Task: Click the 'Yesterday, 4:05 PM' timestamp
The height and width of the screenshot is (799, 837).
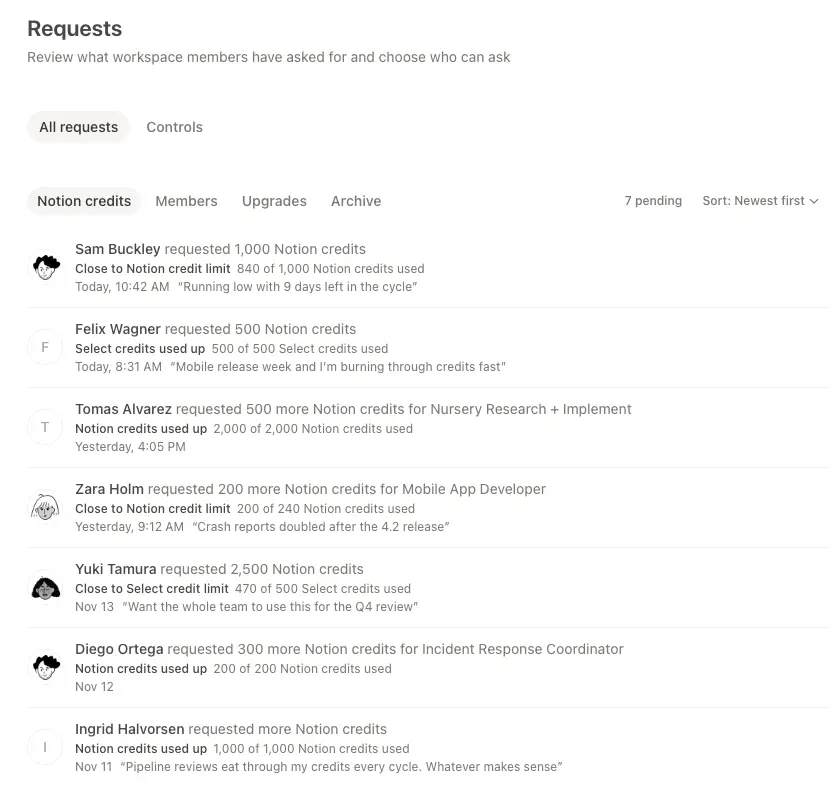Action: pos(130,447)
